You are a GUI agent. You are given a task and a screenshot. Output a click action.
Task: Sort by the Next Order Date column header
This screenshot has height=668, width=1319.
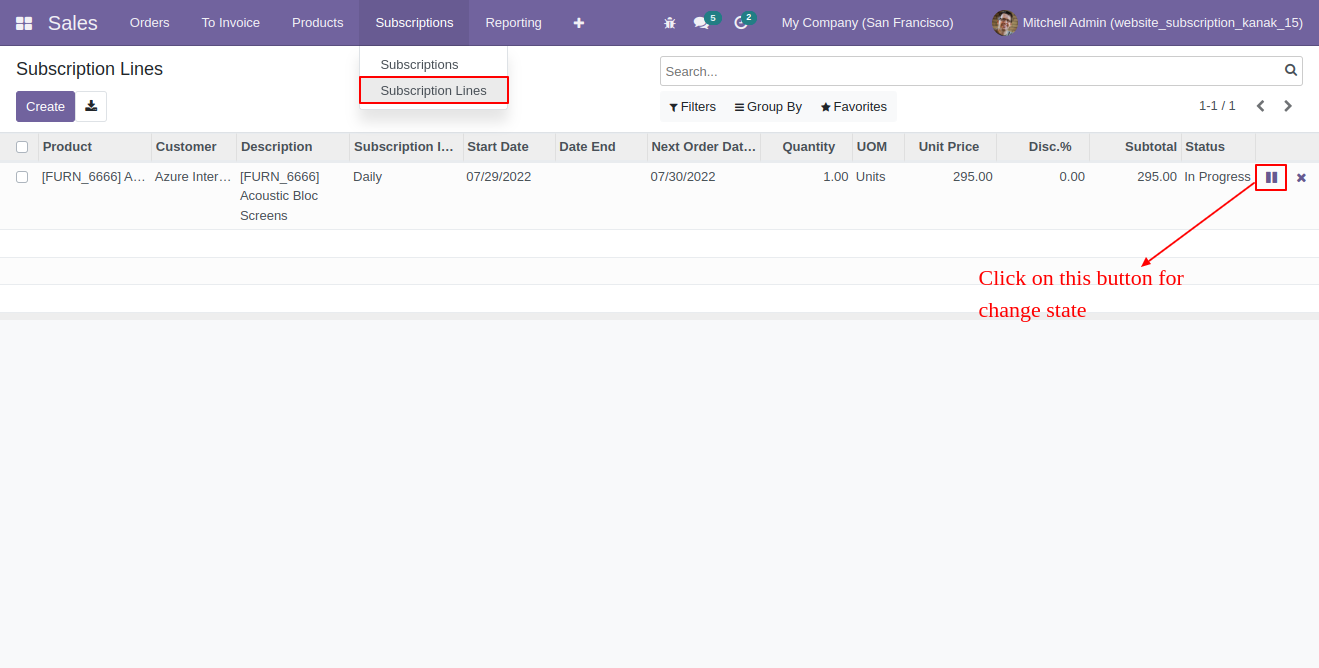[x=704, y=147]
